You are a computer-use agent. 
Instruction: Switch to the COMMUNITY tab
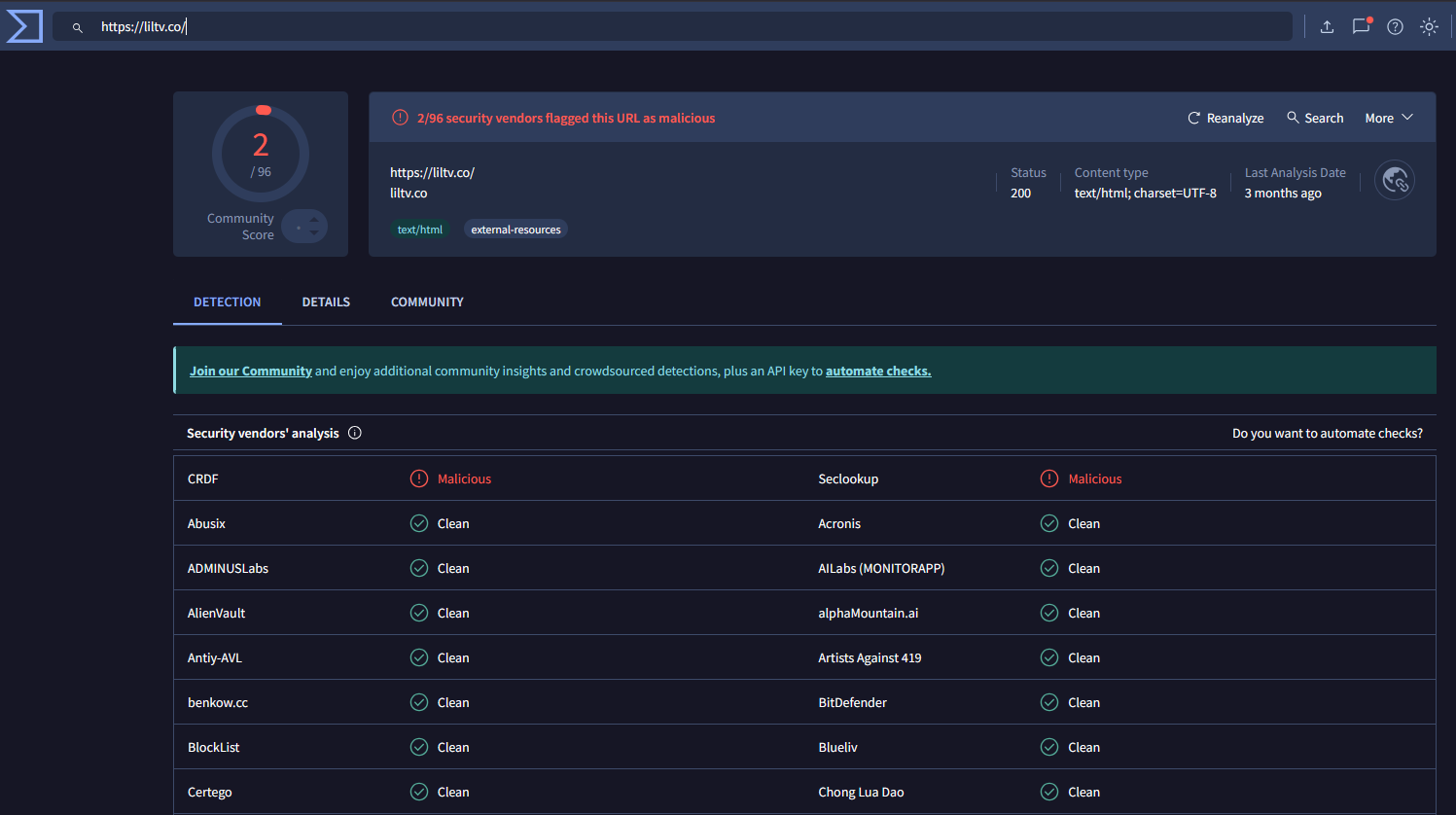tap(427, 302)
